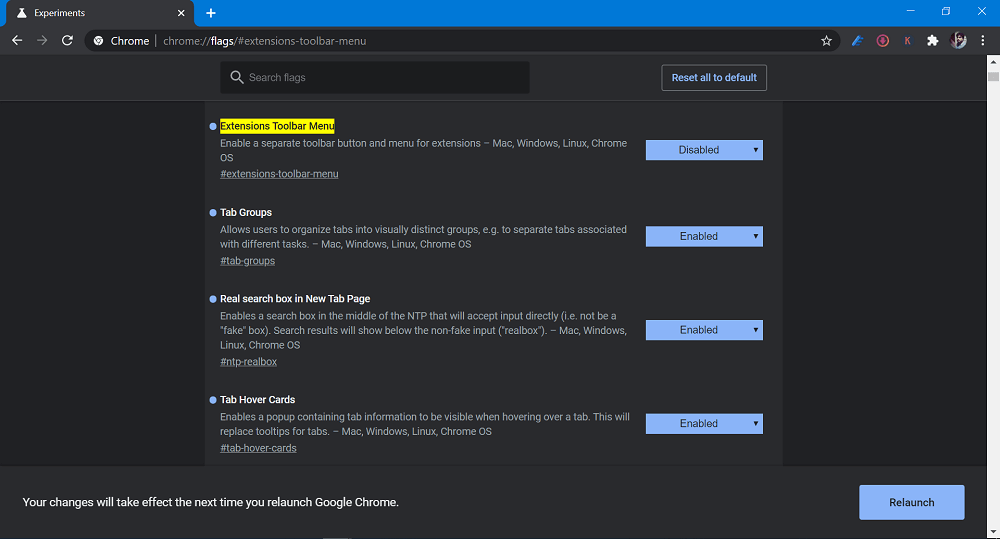1000x539 pixels.
Task: Click the Tab Hover Cards heading
Action: pyautogui.click(x=257, y=399)
